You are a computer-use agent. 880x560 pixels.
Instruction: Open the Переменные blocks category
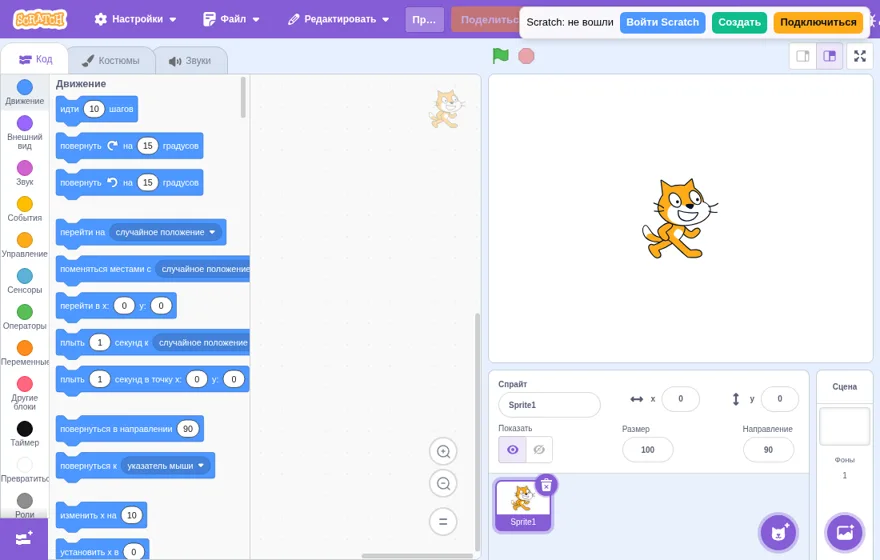25,352
